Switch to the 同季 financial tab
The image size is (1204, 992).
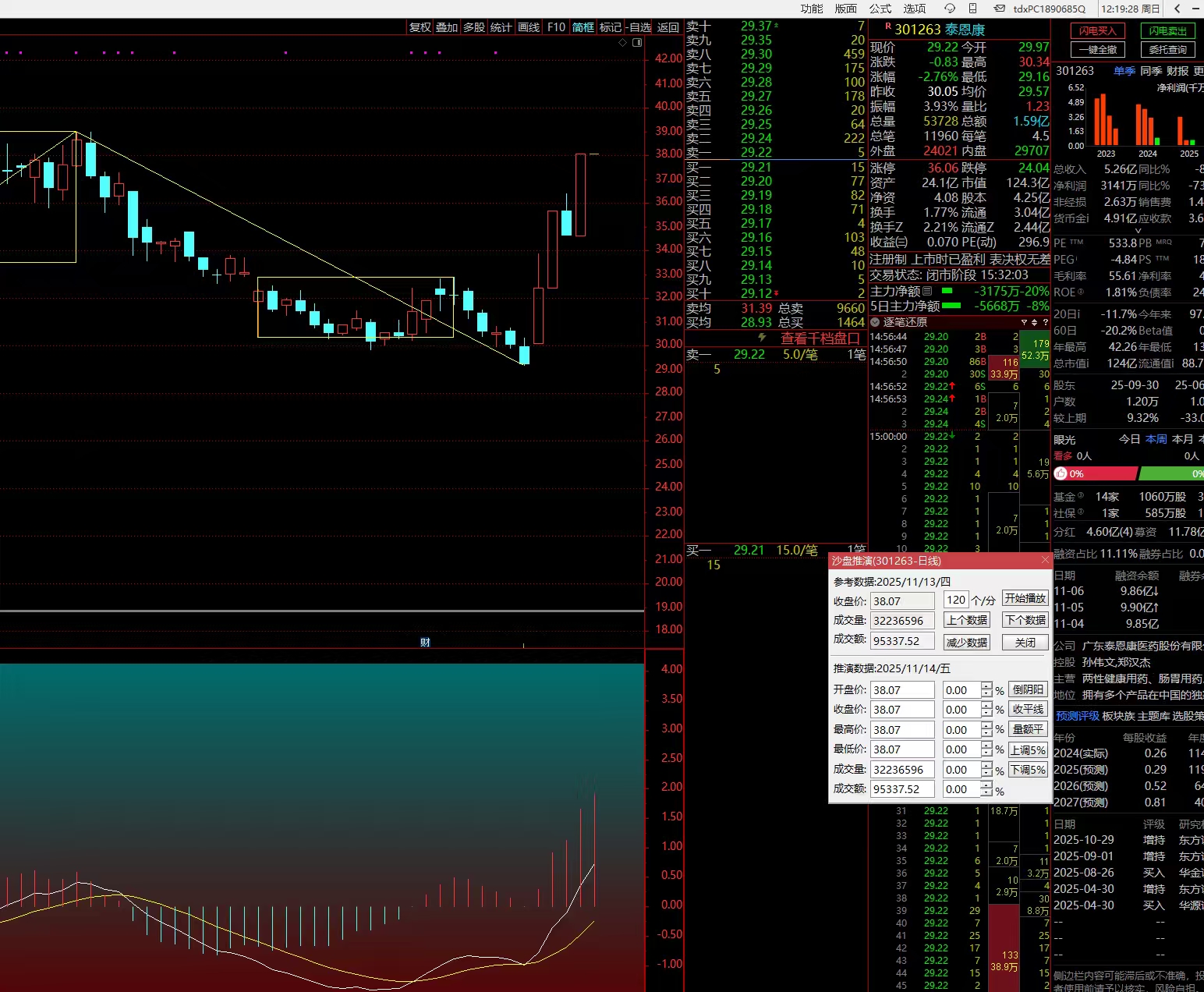[1151, 71]
